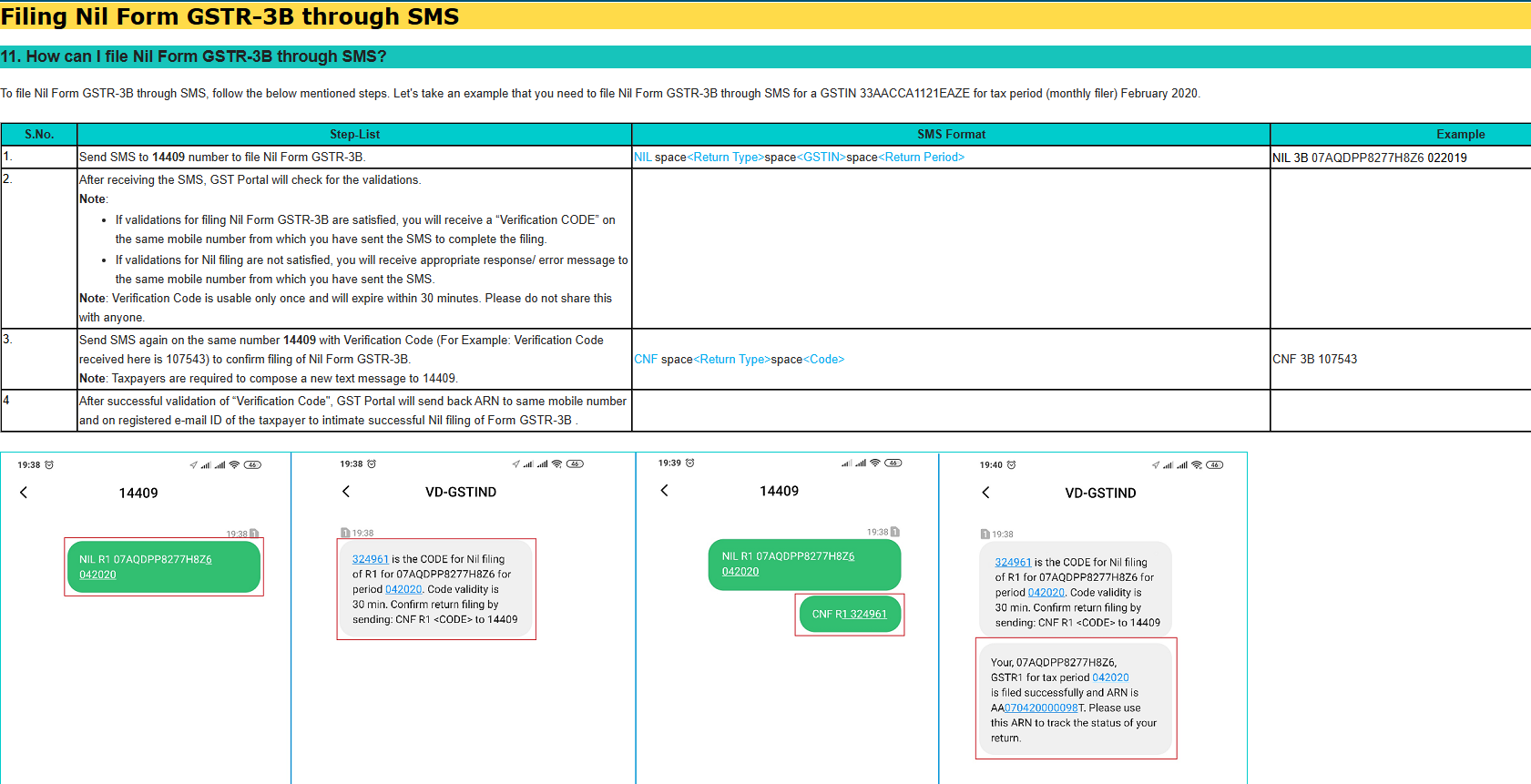Open ARN link 070420000098 in success message
Screen dimensions: 1531x784
click(1041, 708)
